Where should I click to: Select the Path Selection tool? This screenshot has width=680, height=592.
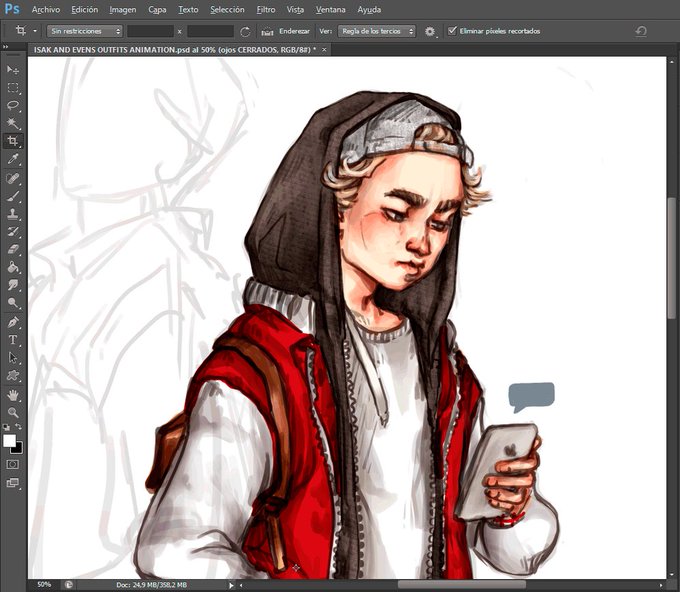[x=13, y=358]
